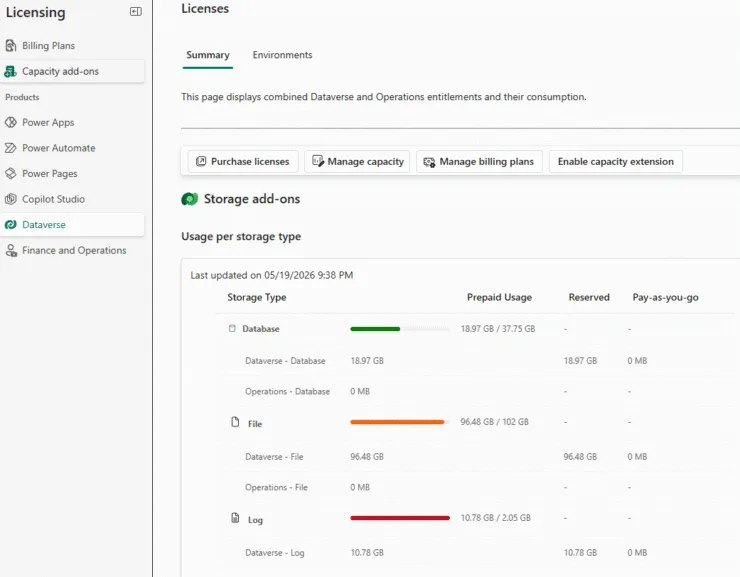
Task: Collapse the Database storage row
Action: coord(232,328)
